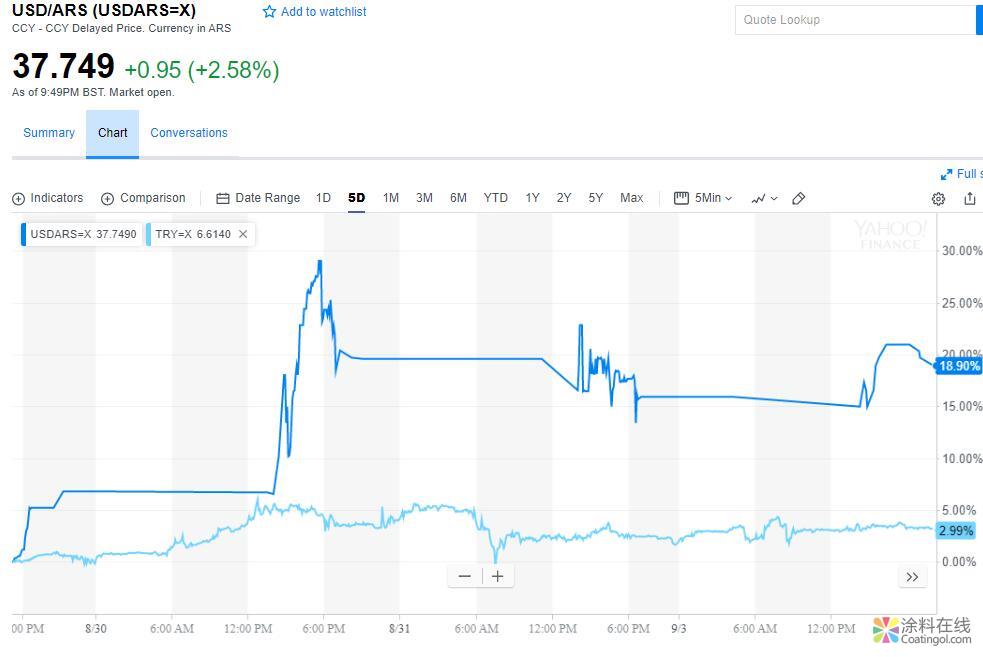
Task: Click the share chart icon
Action: [969, 198]
